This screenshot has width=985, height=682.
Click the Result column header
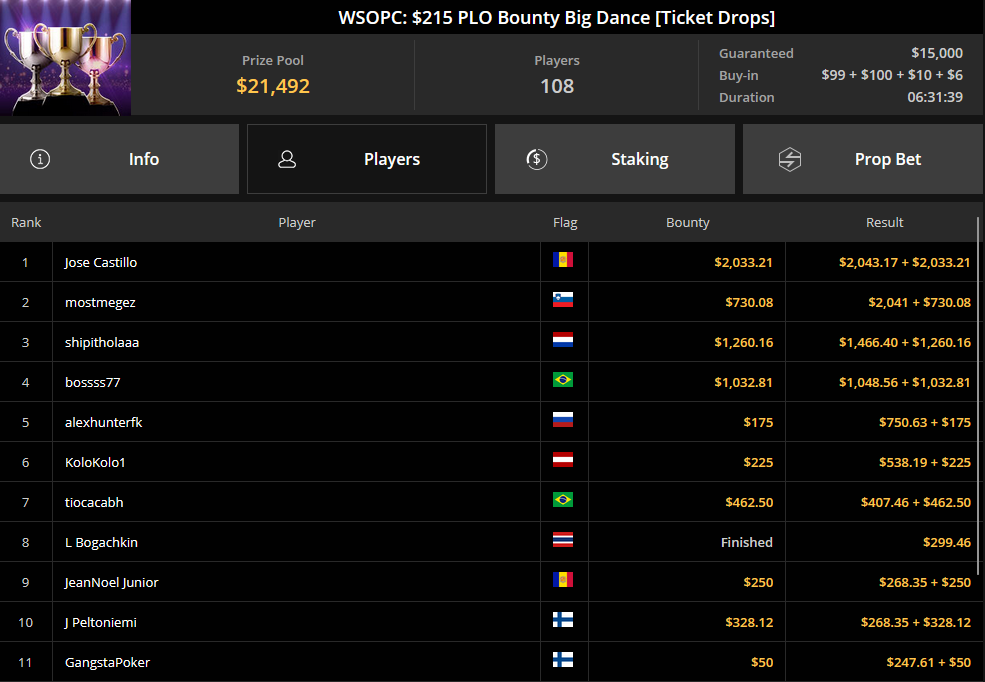(x=884, y=222)
